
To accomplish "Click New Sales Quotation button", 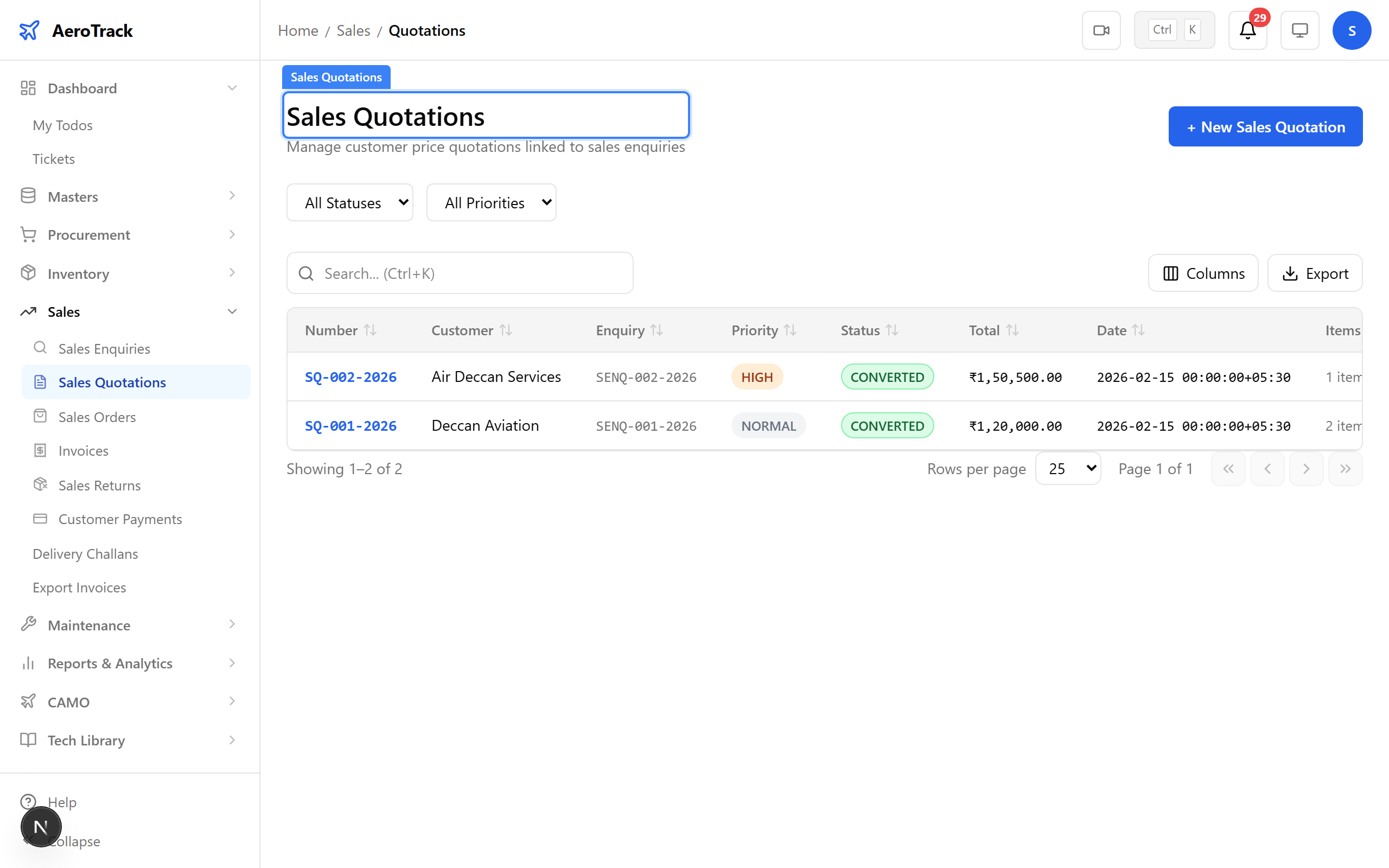I will tap(1265, 127).
